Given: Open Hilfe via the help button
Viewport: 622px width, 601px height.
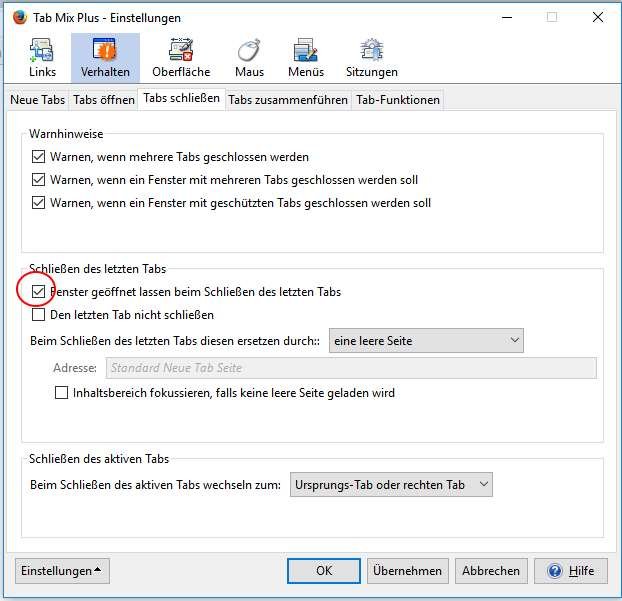Looking at the screenshot, I should click(571, 571).
